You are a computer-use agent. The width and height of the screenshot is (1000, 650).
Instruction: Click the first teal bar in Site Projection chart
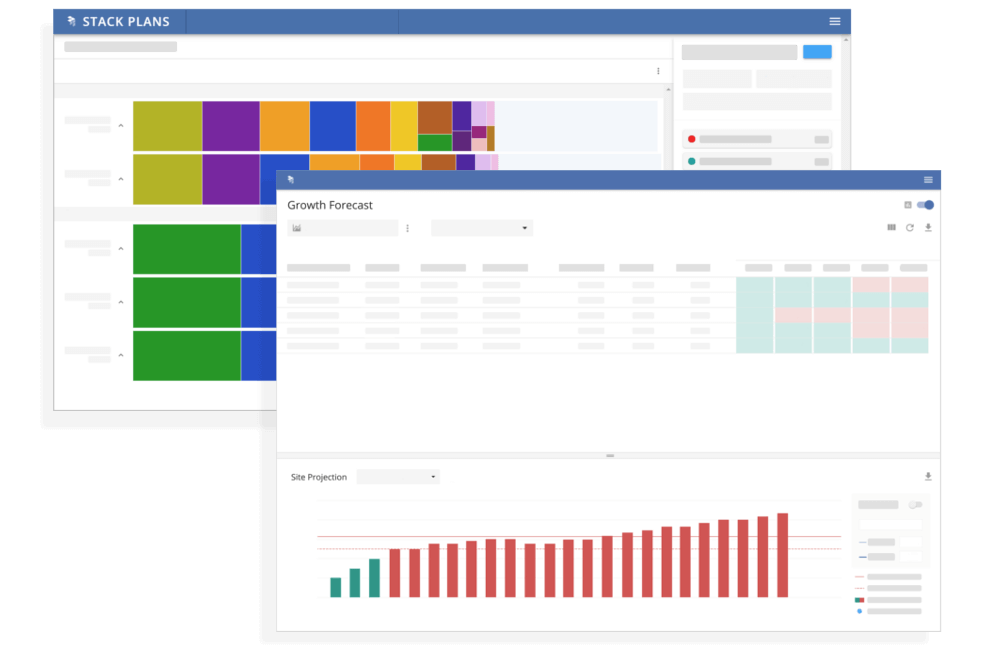[x=335, y=587]
